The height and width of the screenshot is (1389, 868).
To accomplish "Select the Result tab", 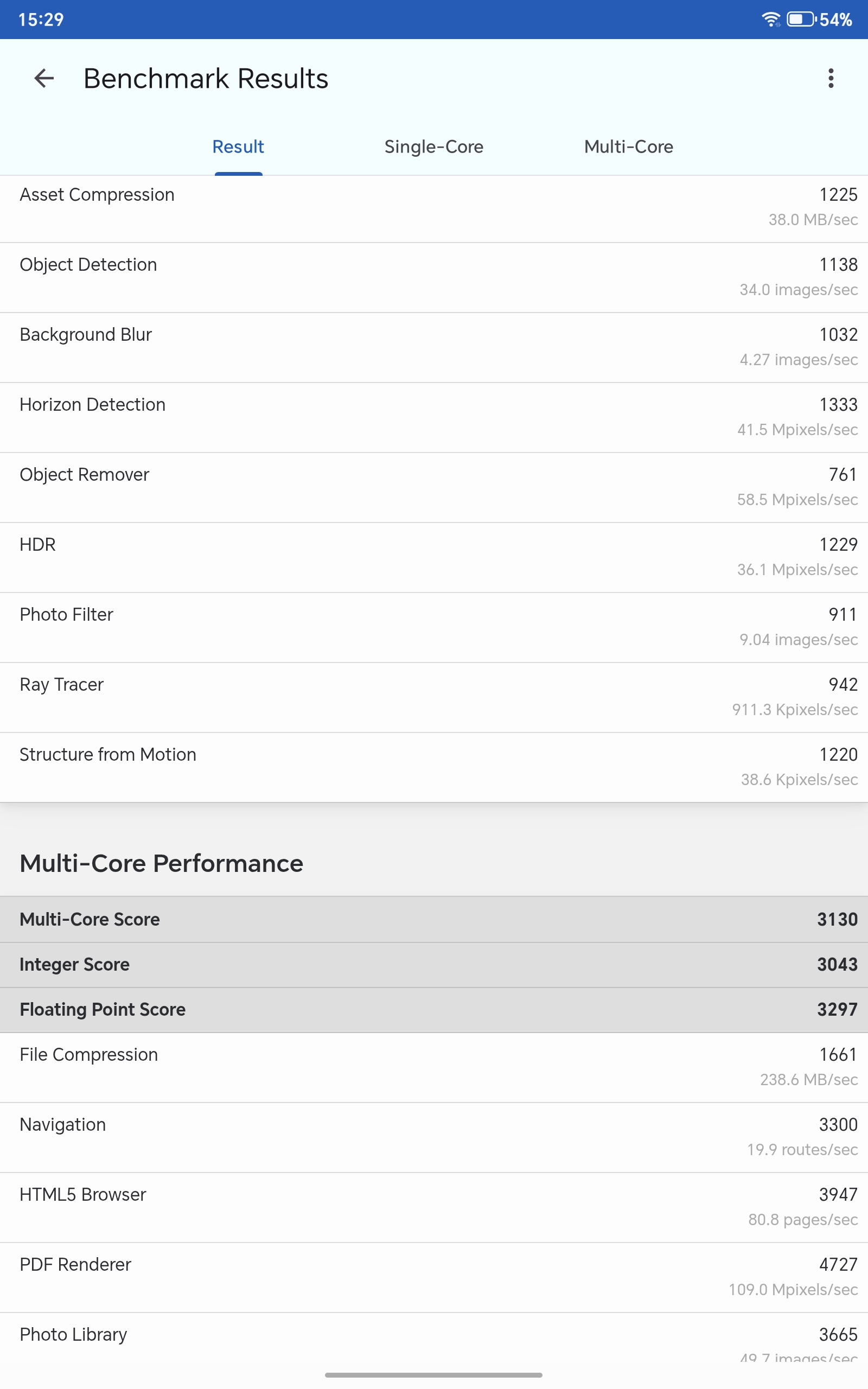I will click(238, 147).
